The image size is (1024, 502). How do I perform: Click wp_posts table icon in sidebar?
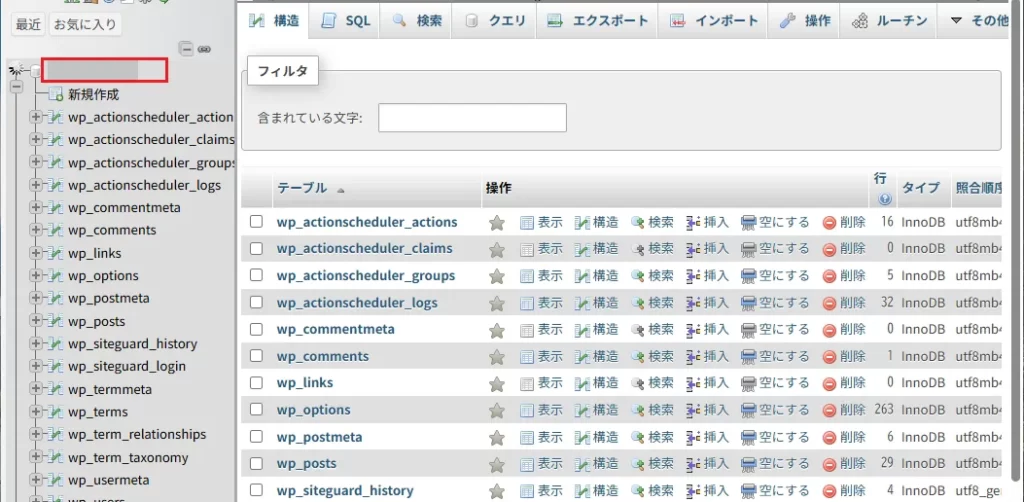[x=56, y=322]
